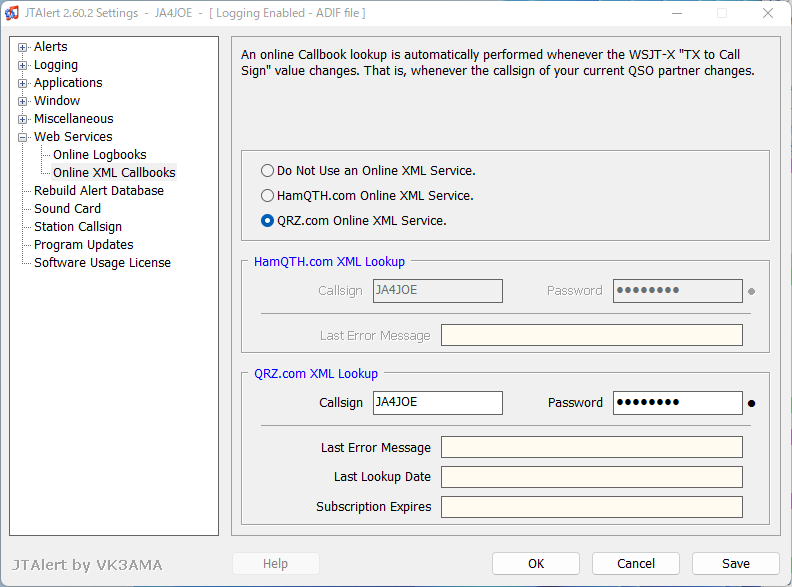Click the Save button
This screenshot has height=587, width=792.
[735, 563]
